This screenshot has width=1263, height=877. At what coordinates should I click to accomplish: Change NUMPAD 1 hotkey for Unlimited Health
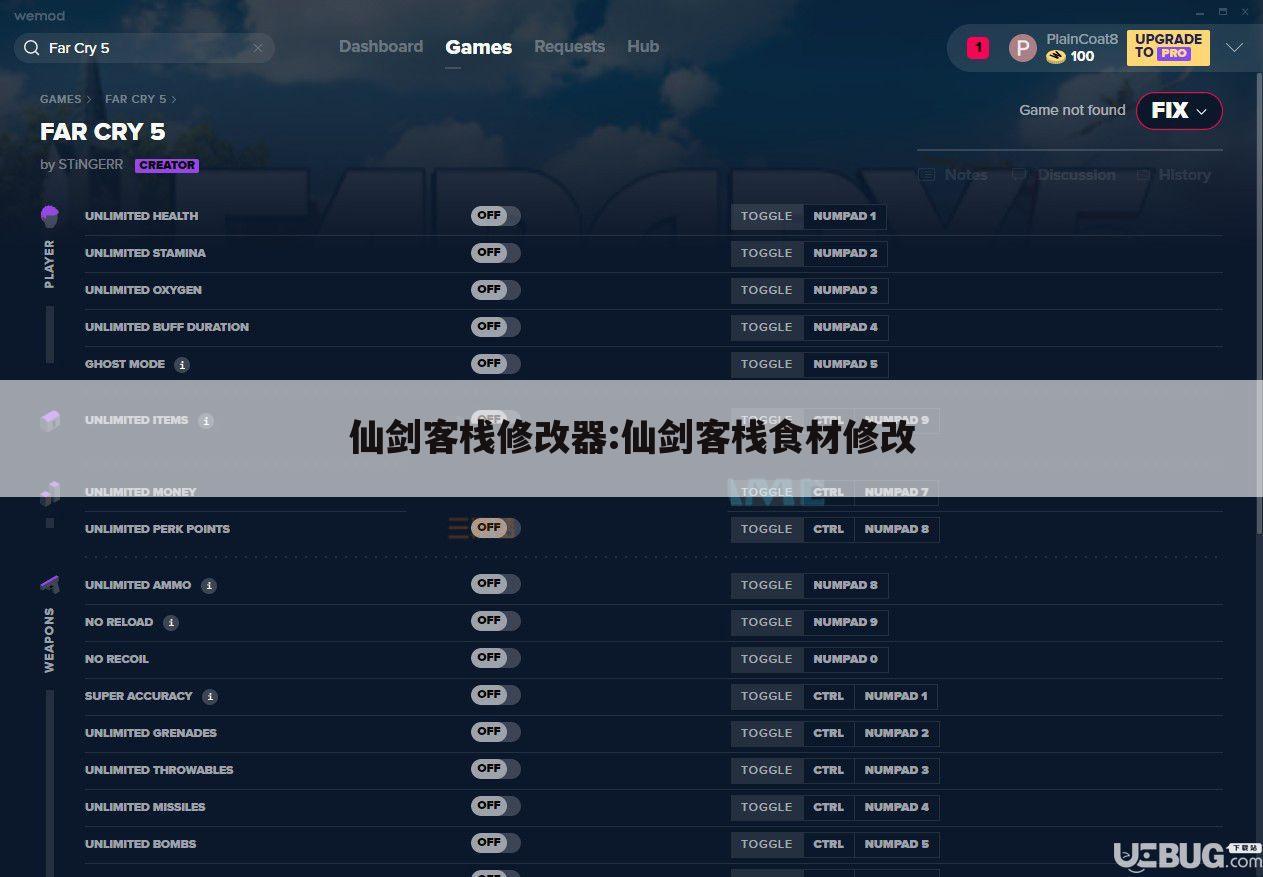coord(845,216)
